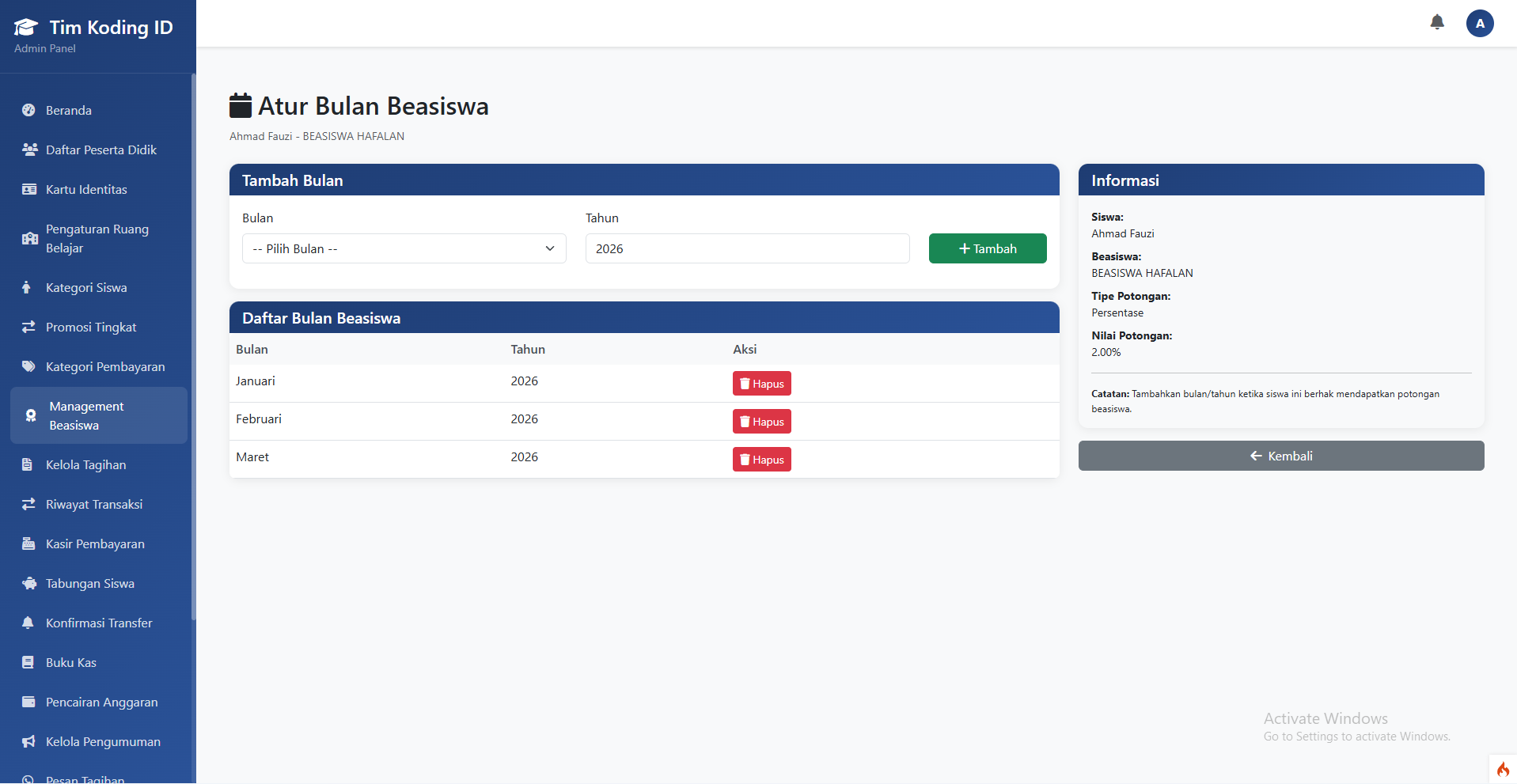Select the Kartu Identitas card icon

tap(28, 189)
